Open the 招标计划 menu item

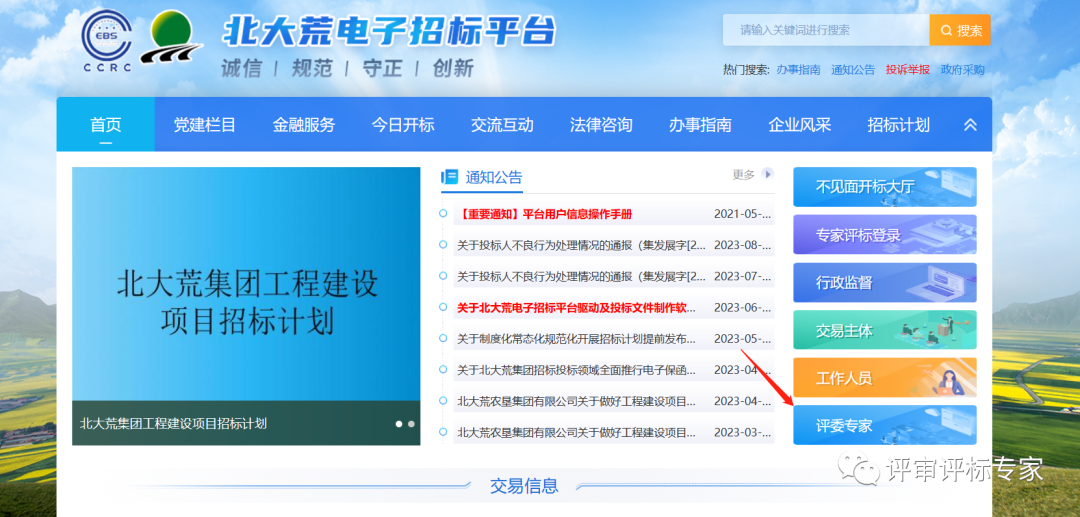pos(899,125)
